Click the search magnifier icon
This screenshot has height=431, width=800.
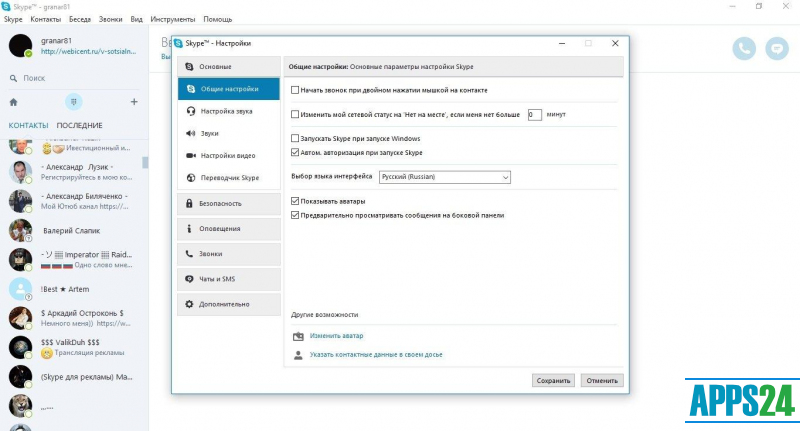coord(13,77)
